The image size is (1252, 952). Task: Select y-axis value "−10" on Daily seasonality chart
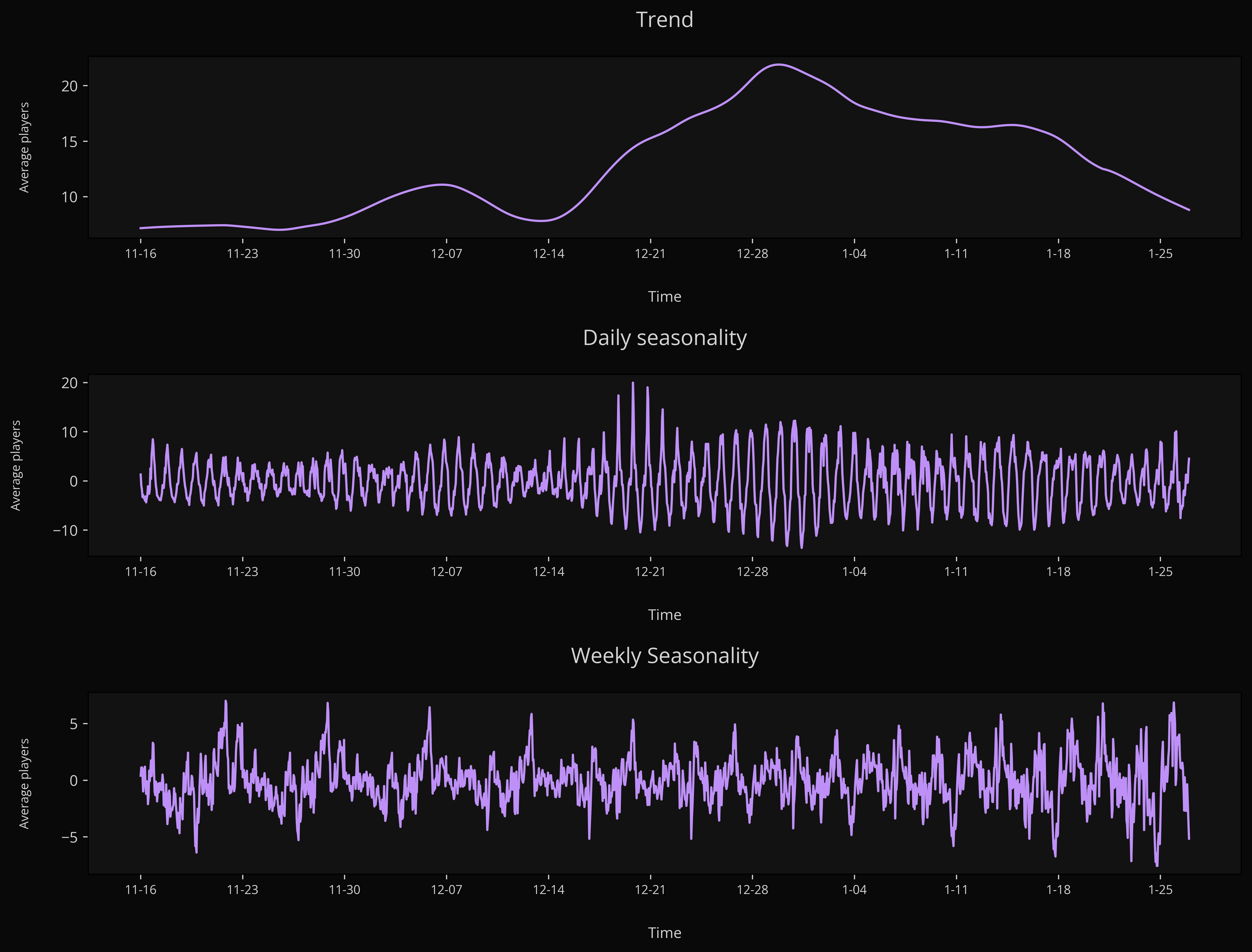pos(66,531)
